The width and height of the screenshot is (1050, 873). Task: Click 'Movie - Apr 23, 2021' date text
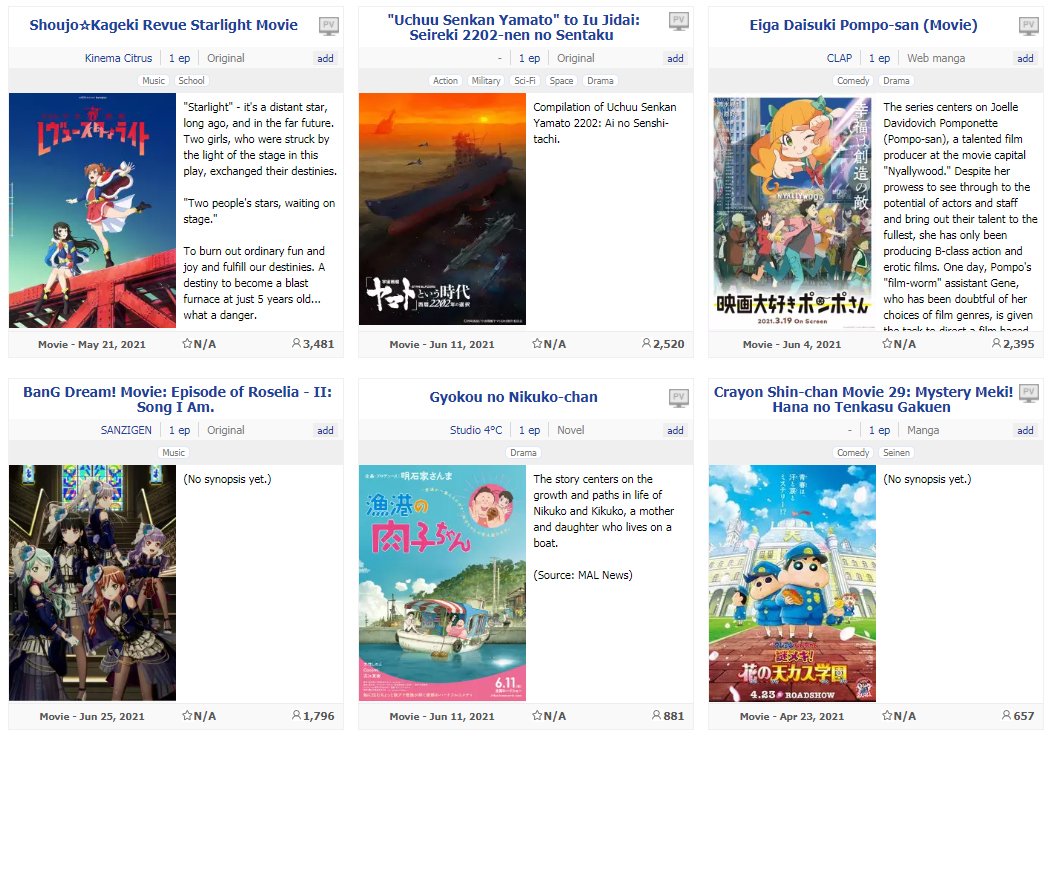792,716
